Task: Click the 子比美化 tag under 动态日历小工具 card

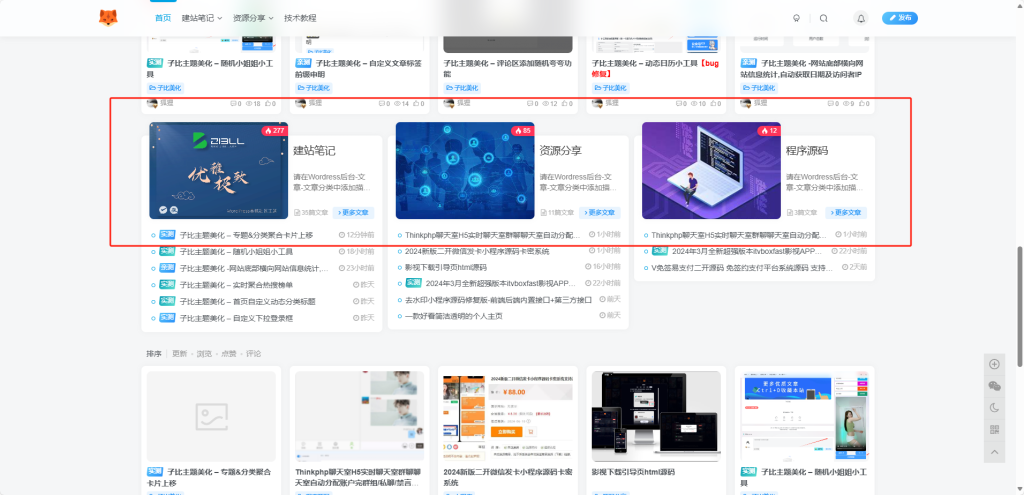Action: tap(610, 88)
